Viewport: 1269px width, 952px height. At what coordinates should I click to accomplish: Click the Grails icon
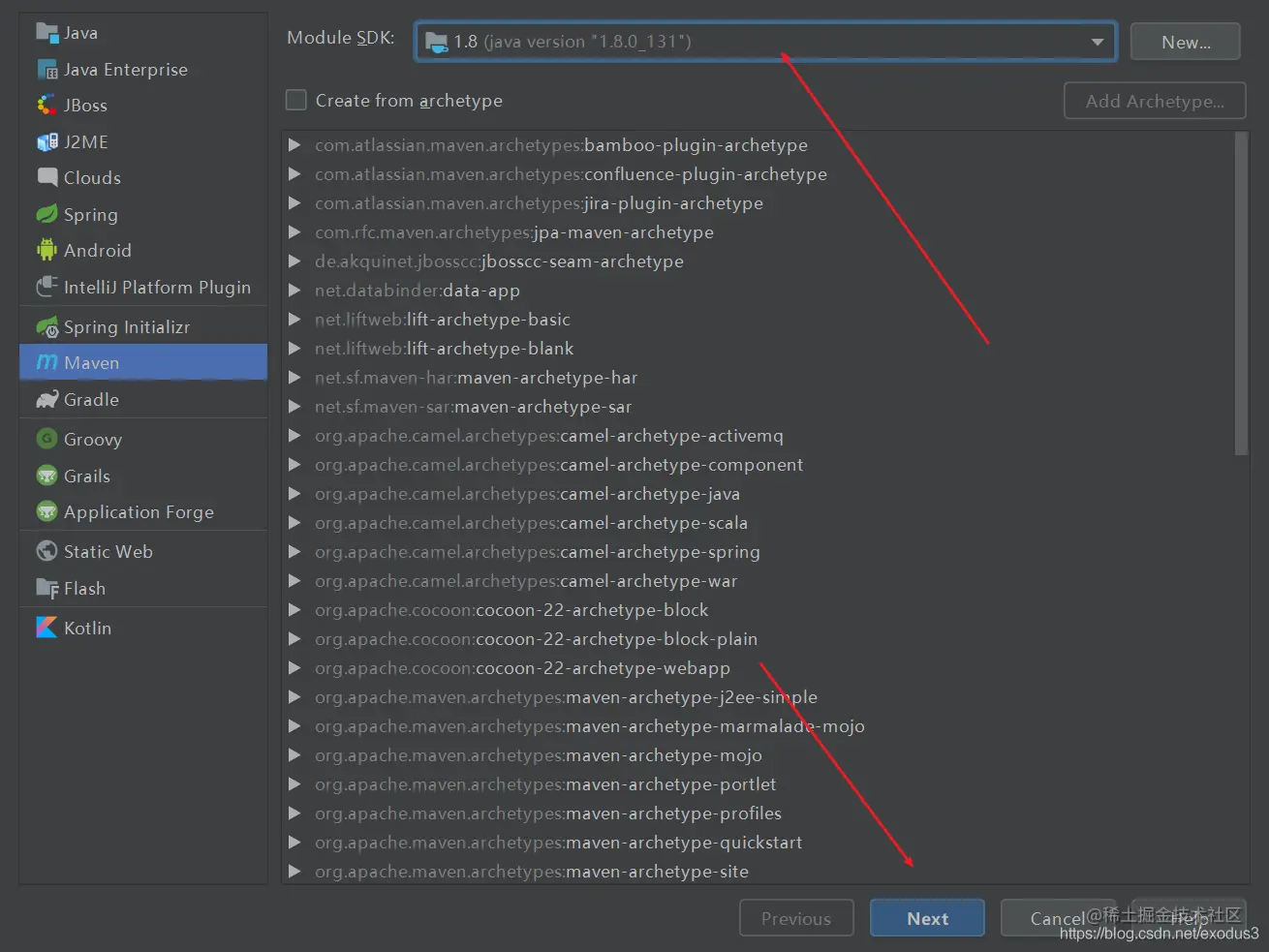click(46, 476)
